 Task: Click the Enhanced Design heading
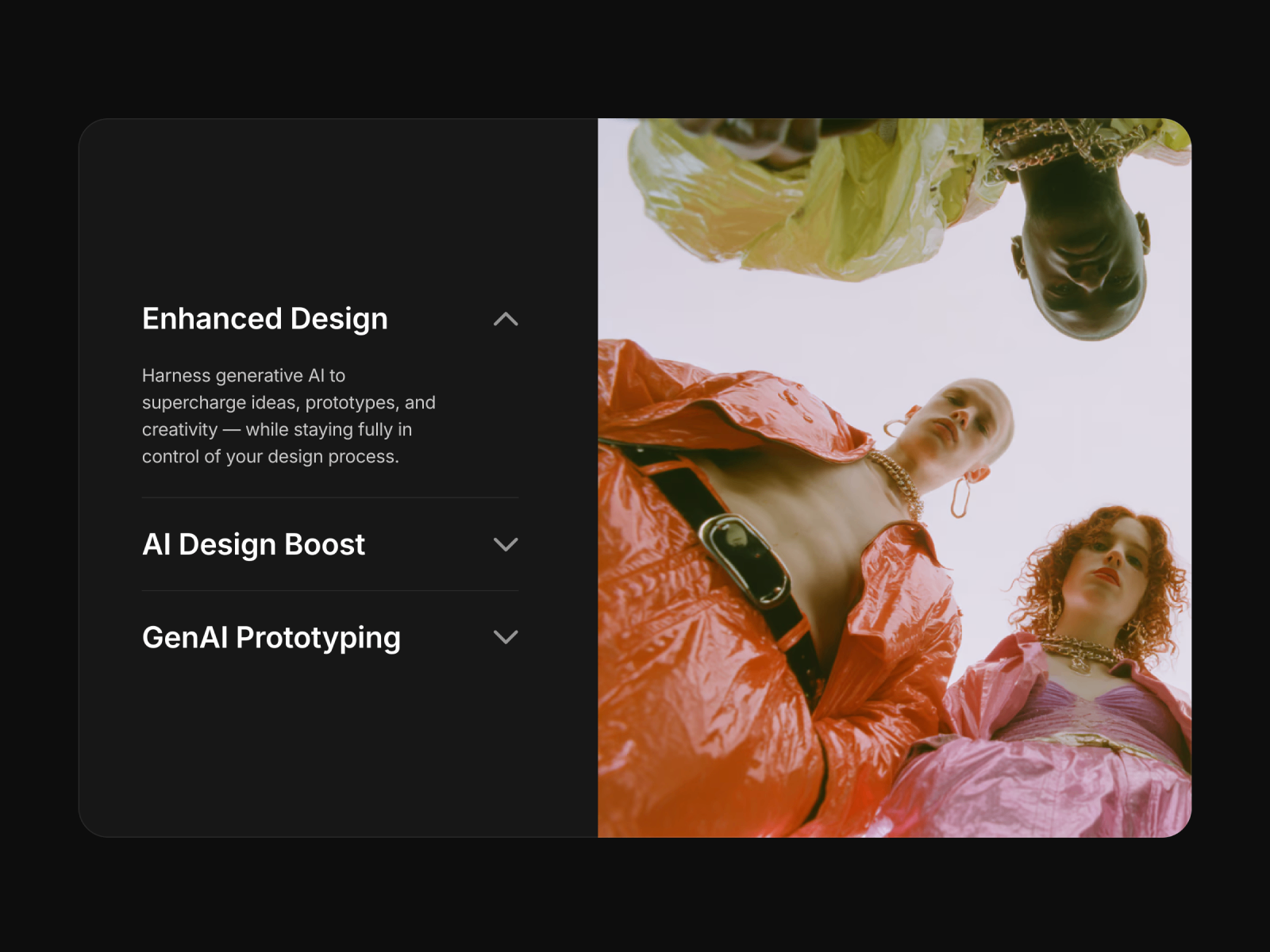[265, 319]
